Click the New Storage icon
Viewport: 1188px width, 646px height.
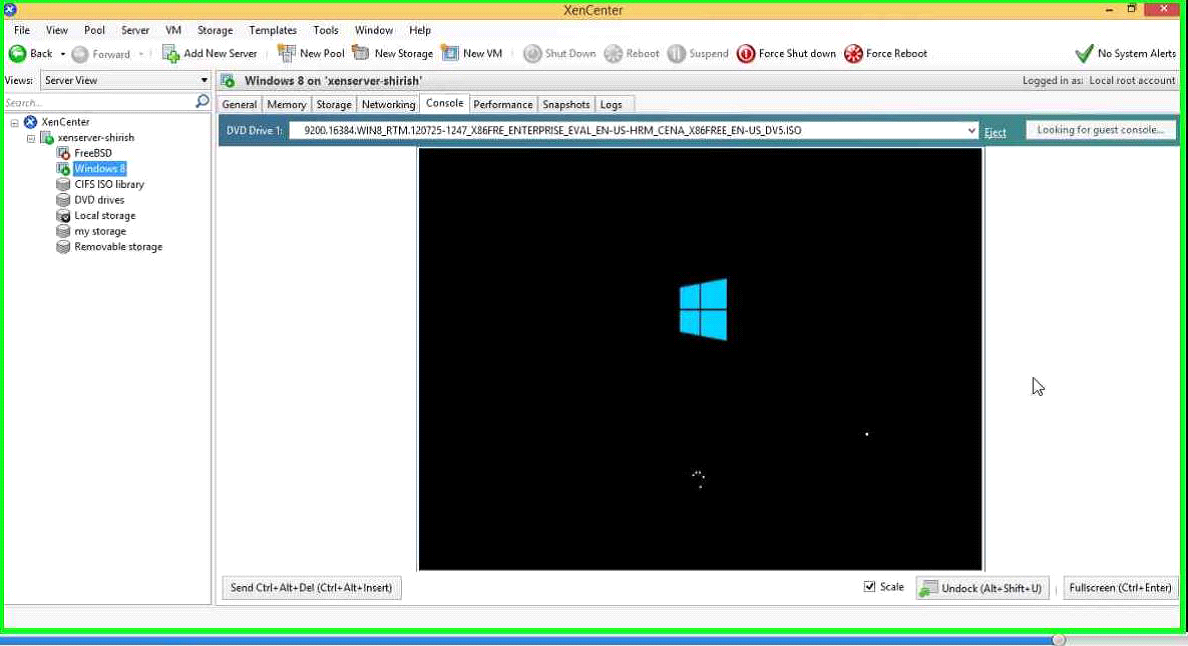coord(361,54)
